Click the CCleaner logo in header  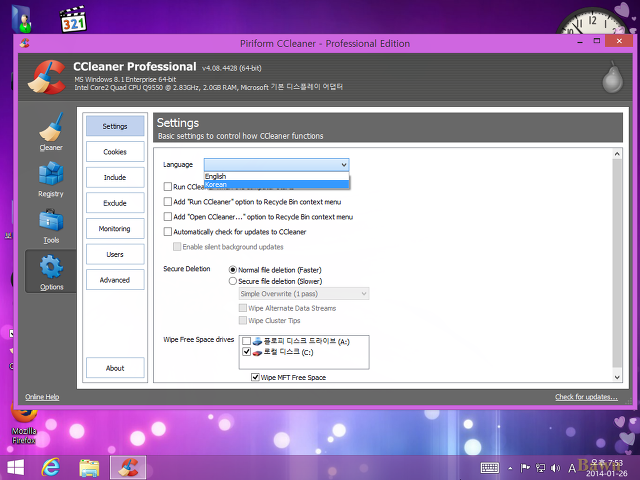click(x=47, y=77)
